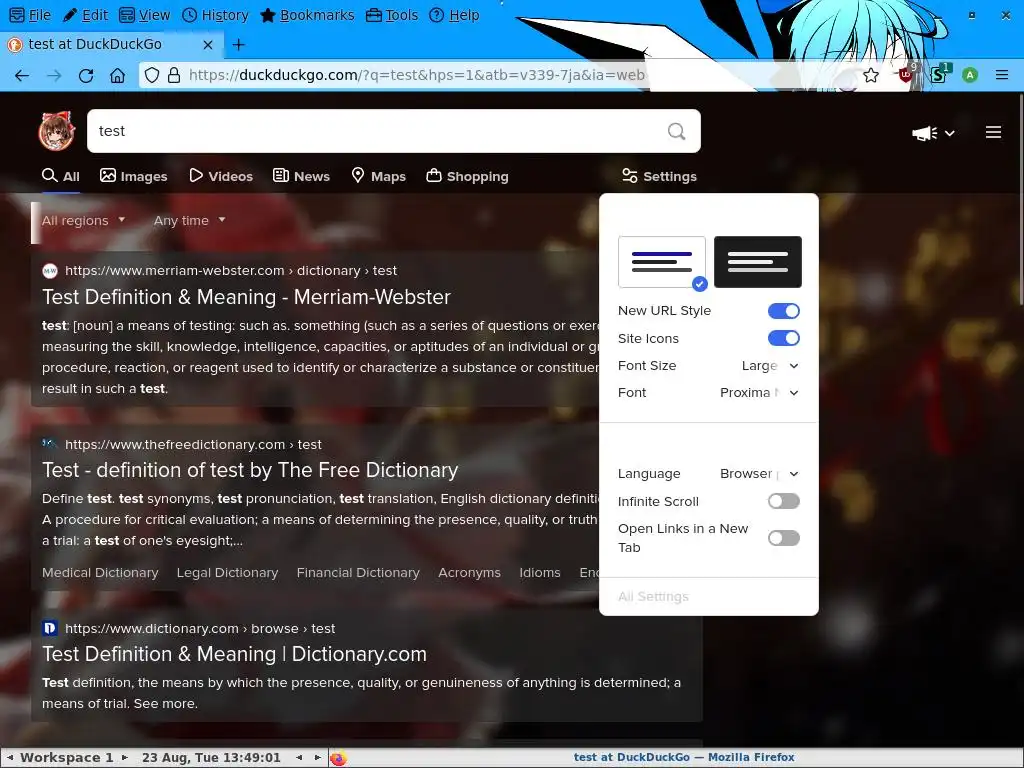Expand the Any time filter
The image size is (1024, 768).
[189, 221]
